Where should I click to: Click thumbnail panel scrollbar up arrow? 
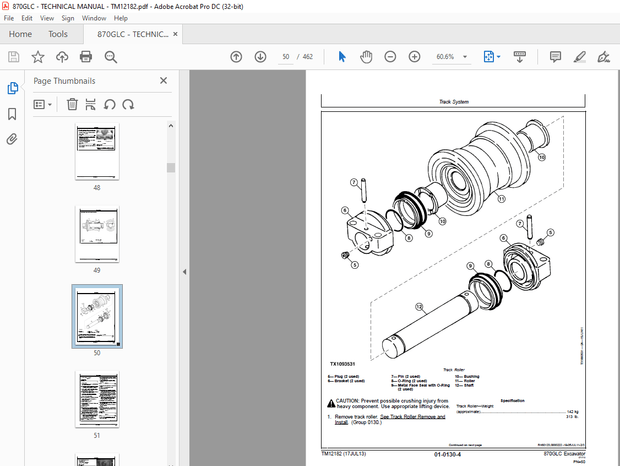click(171, 126)
